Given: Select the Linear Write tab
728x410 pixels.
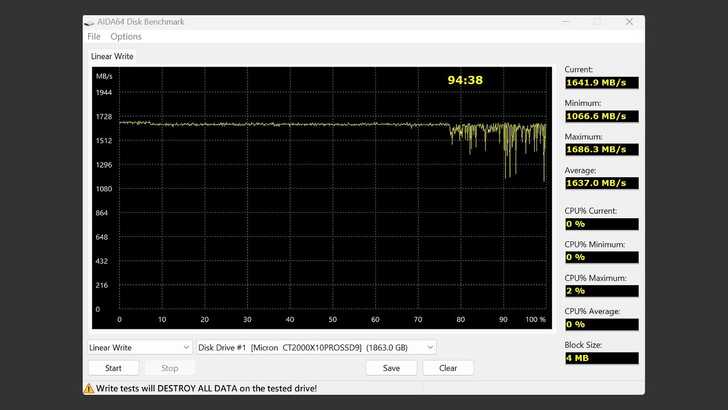Looking at the screenshot, I should 112,57.
